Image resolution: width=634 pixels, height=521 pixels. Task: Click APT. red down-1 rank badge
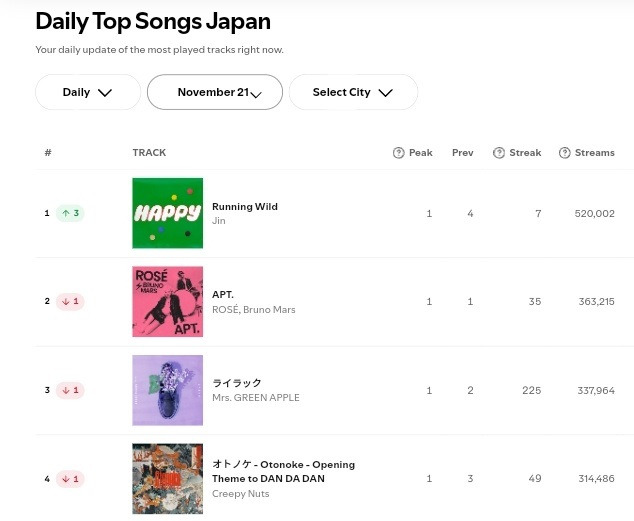pos(70,301)
